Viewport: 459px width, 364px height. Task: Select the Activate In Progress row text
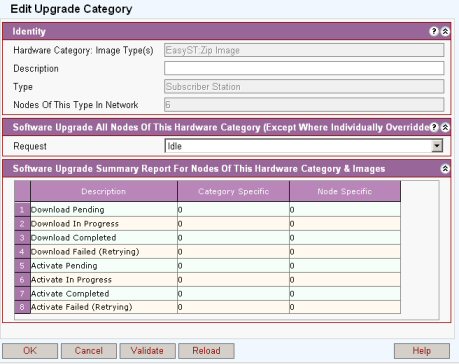pyautogui.click(x=71, y=280)
